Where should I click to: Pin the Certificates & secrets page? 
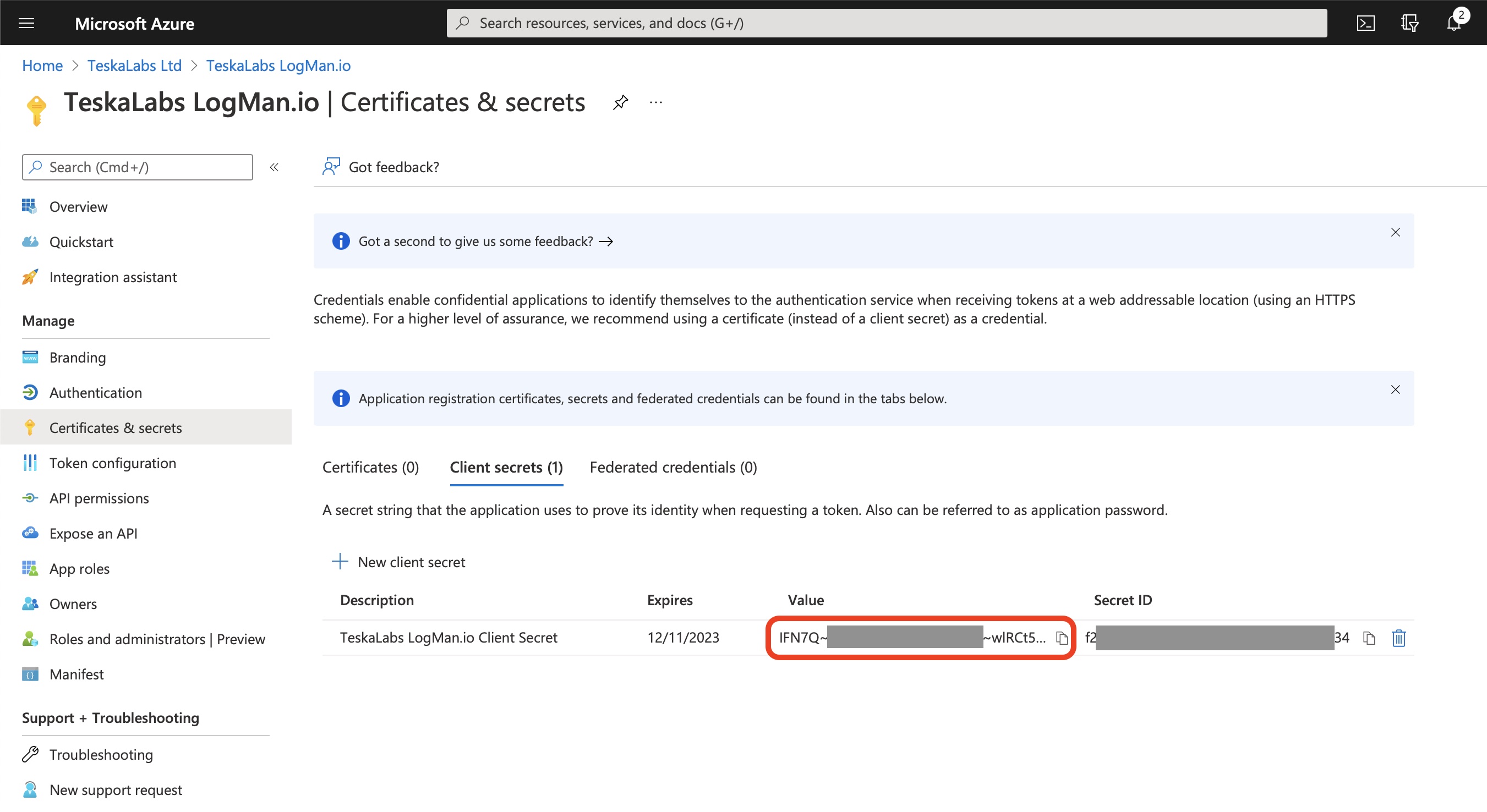620,103
